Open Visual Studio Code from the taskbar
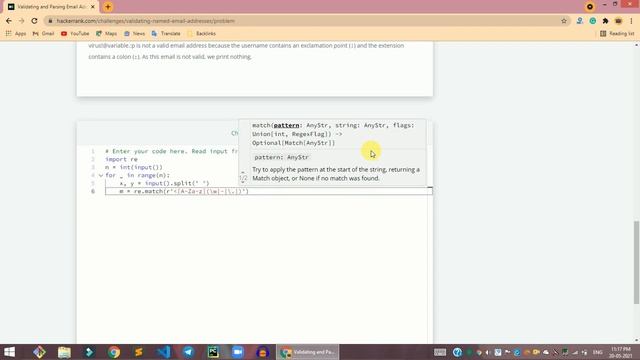This screenshot has height=360, width=640. 164,352
